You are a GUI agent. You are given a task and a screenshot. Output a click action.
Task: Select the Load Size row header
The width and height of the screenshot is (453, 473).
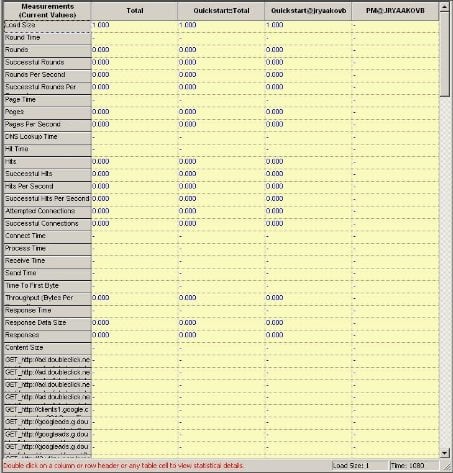point(47,26)
